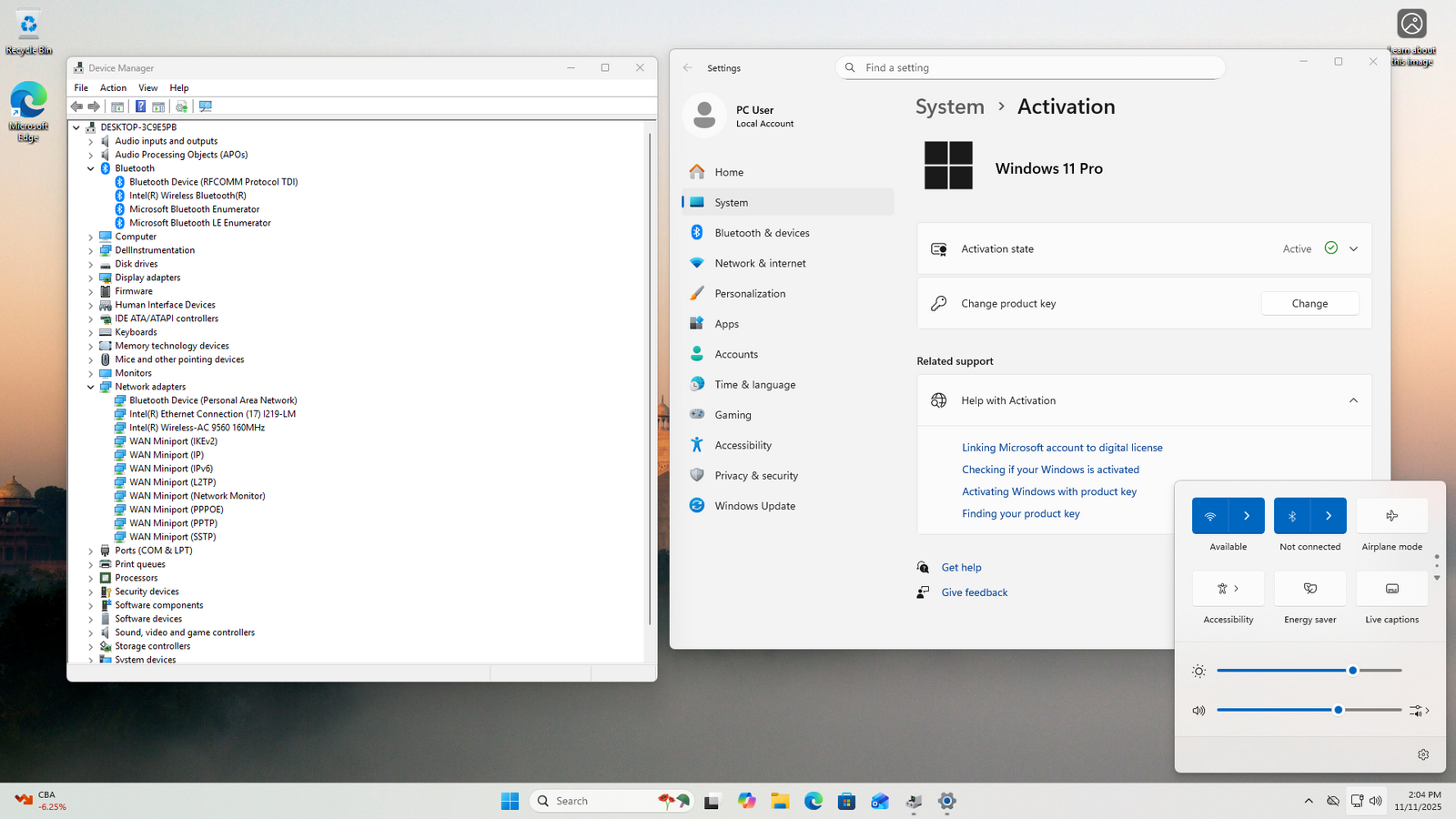1456x819 pixels.
Task: Click the Change product key button
Action: (x=1309, y=304)
